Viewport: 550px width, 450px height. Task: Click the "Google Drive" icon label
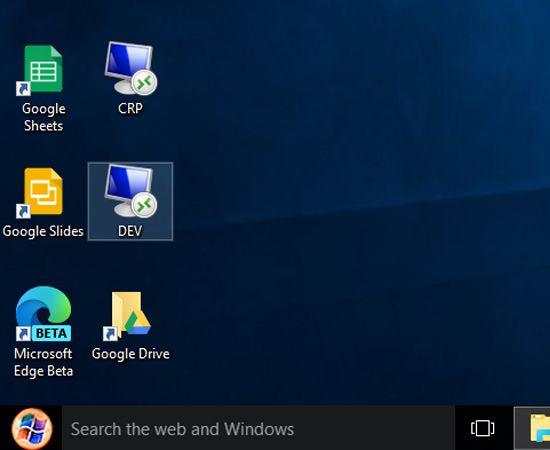pyautogui.click(x=130, y=354)
